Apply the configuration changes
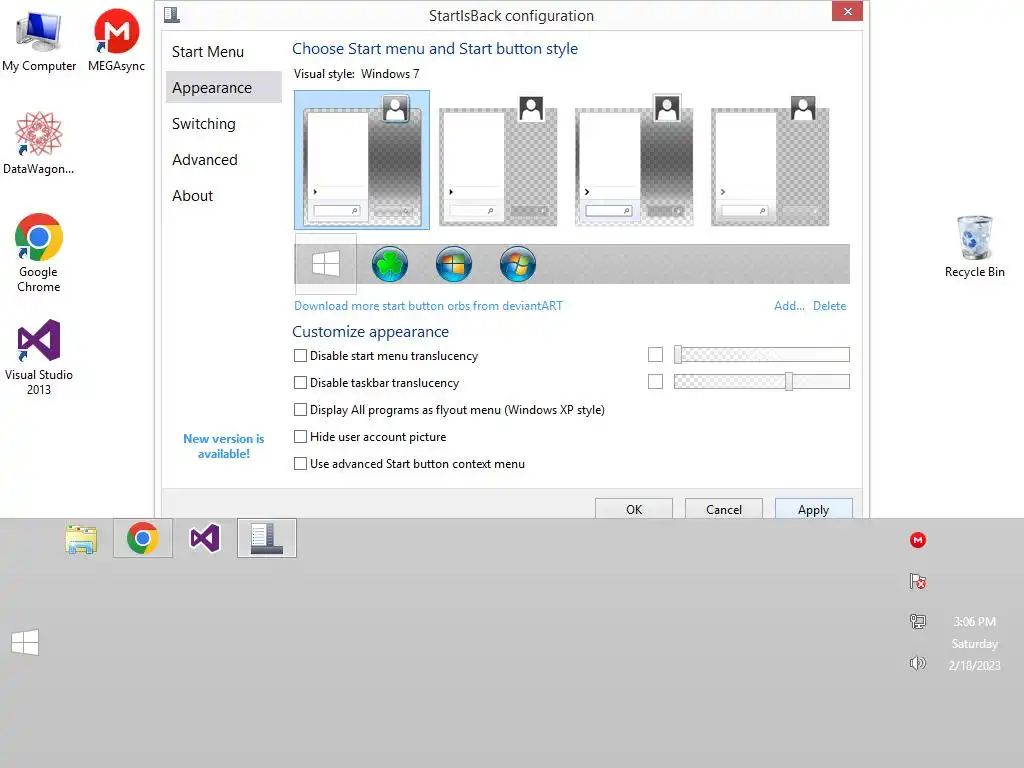The image size is (1024, 768). (814, 509)
